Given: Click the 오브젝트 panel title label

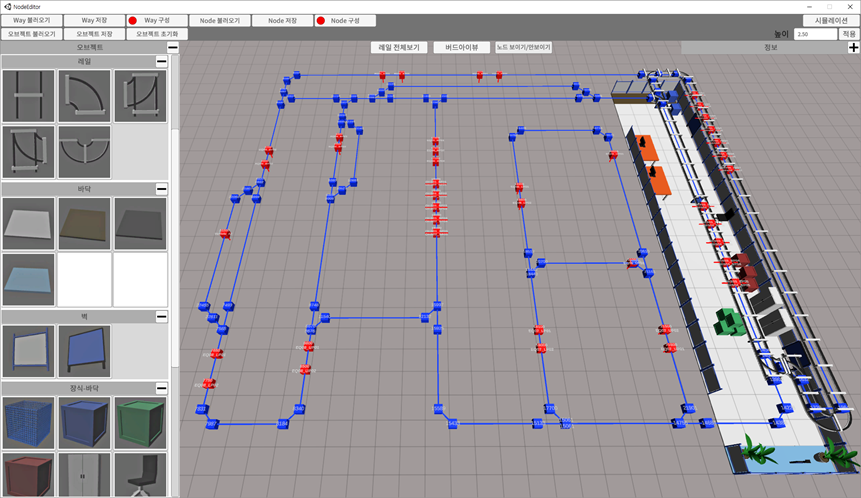Looking at the screenshot, I should coord(90,47).
